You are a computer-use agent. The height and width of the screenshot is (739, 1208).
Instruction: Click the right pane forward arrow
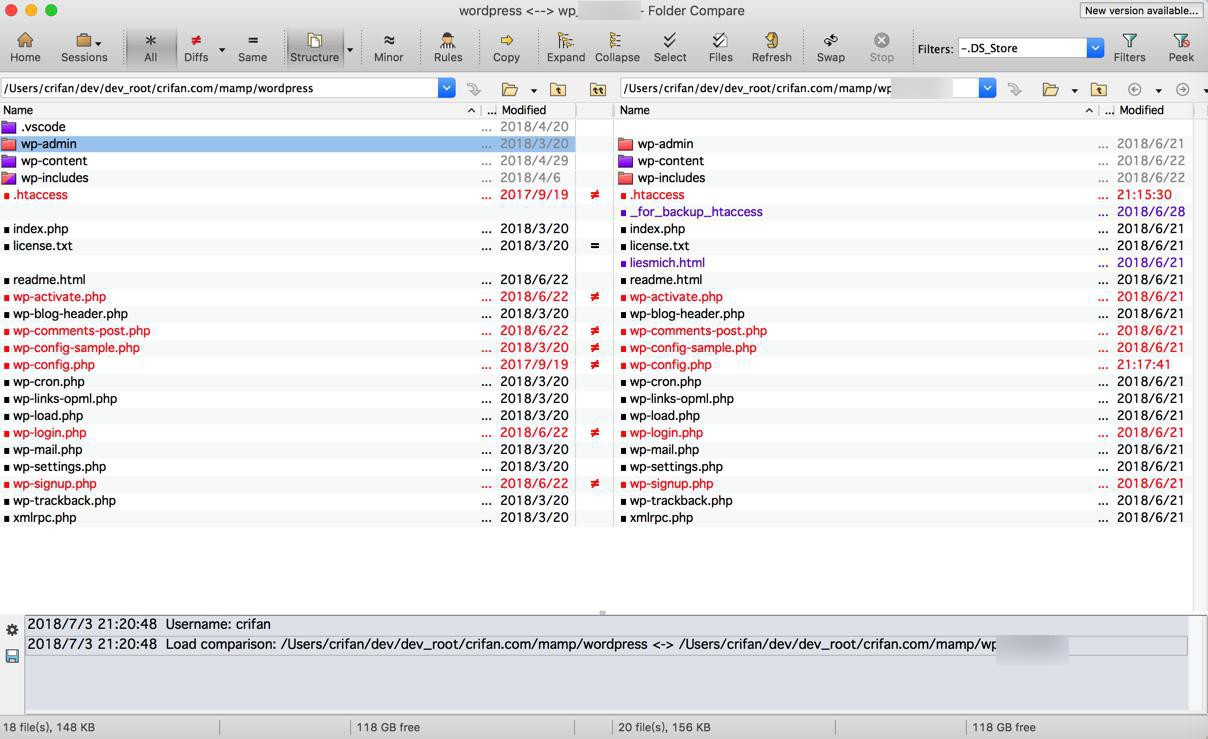[1182, 89]
